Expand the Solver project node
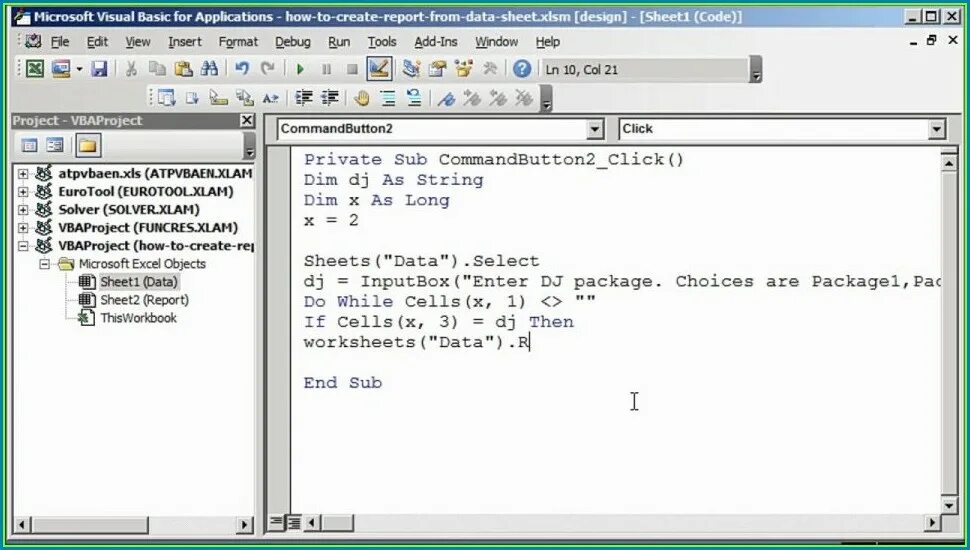 [x=23, y=210]
